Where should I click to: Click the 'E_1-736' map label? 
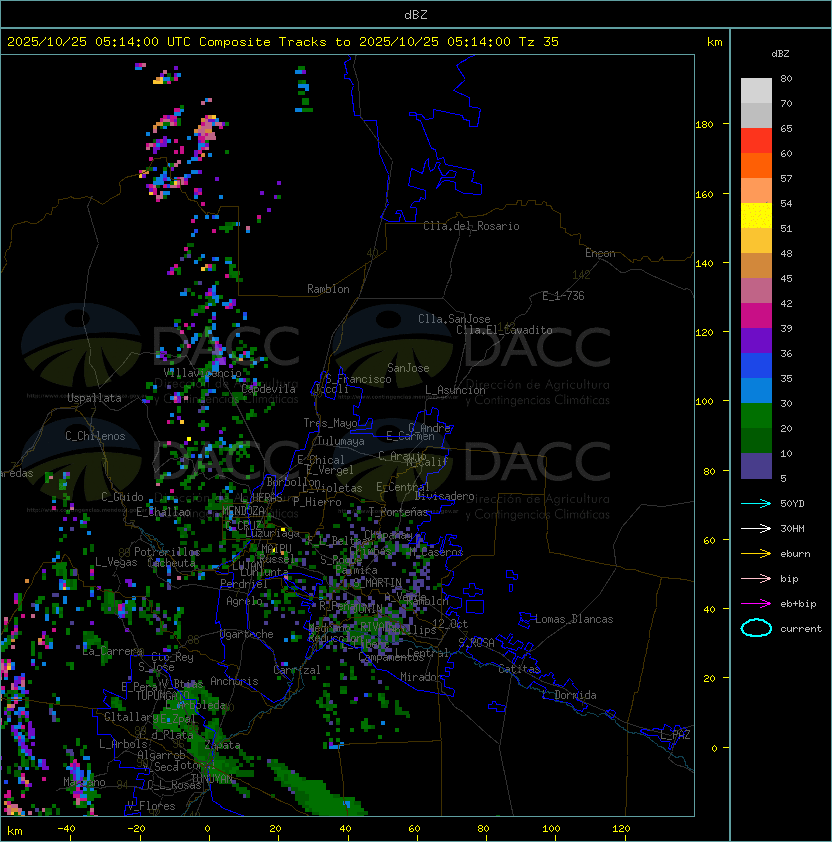point(563,296)
